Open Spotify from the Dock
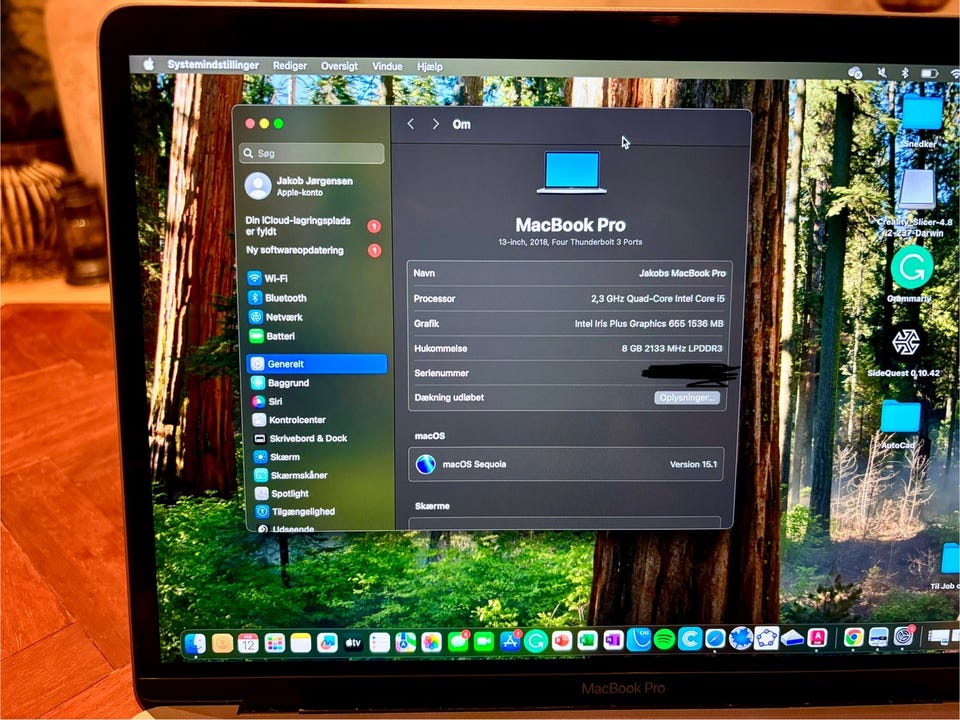Image resolution: width=960 pixels, height=720 pixels. (664, 640)
